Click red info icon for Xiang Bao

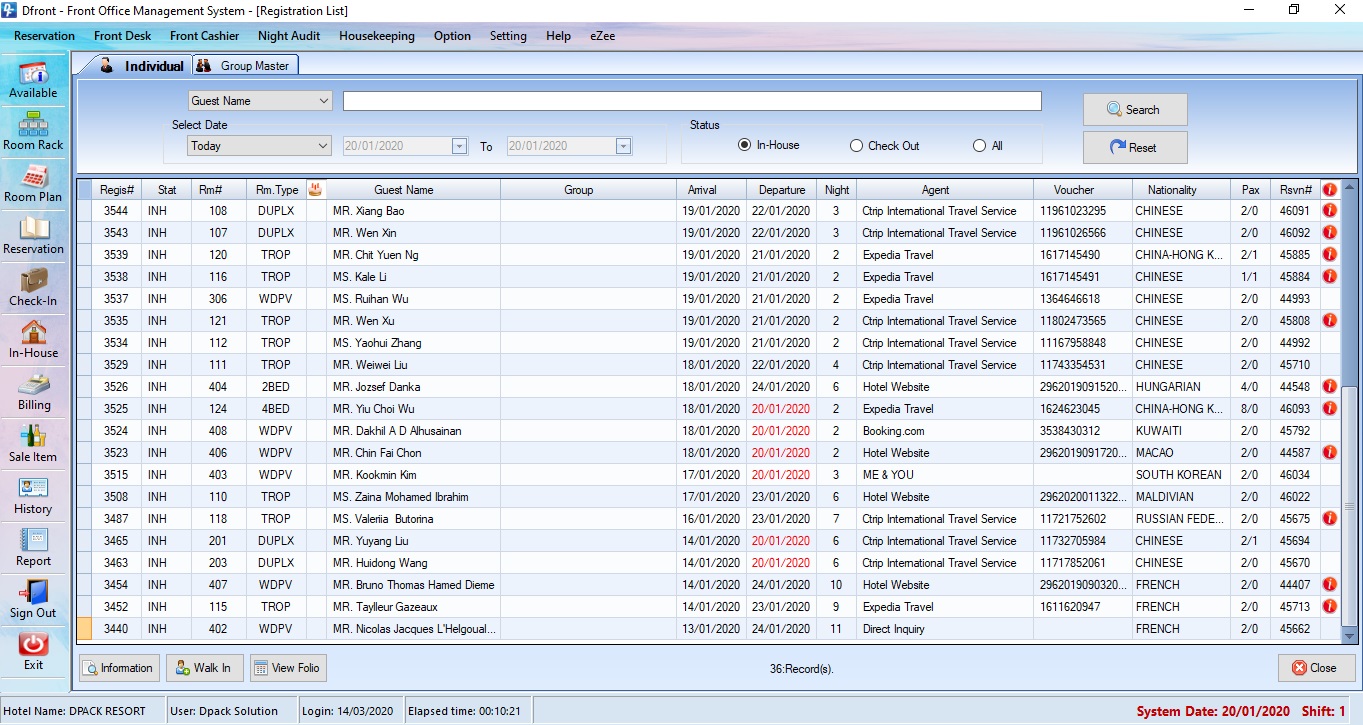point(1330,211)
